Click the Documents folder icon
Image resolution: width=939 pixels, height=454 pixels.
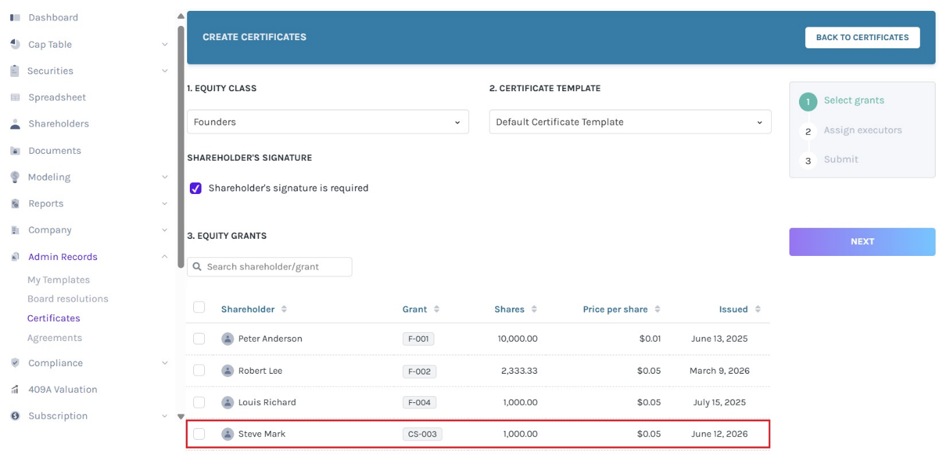tap(16, 150)
